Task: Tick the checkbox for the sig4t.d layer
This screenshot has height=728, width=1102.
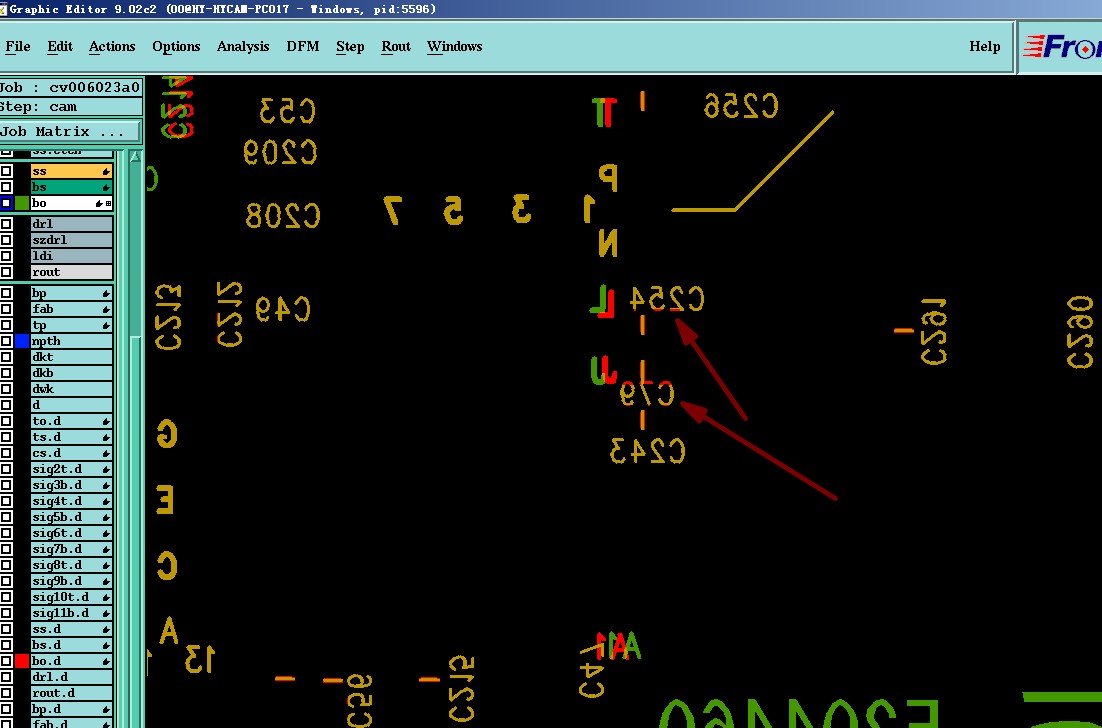Action: tap(6, 501)
